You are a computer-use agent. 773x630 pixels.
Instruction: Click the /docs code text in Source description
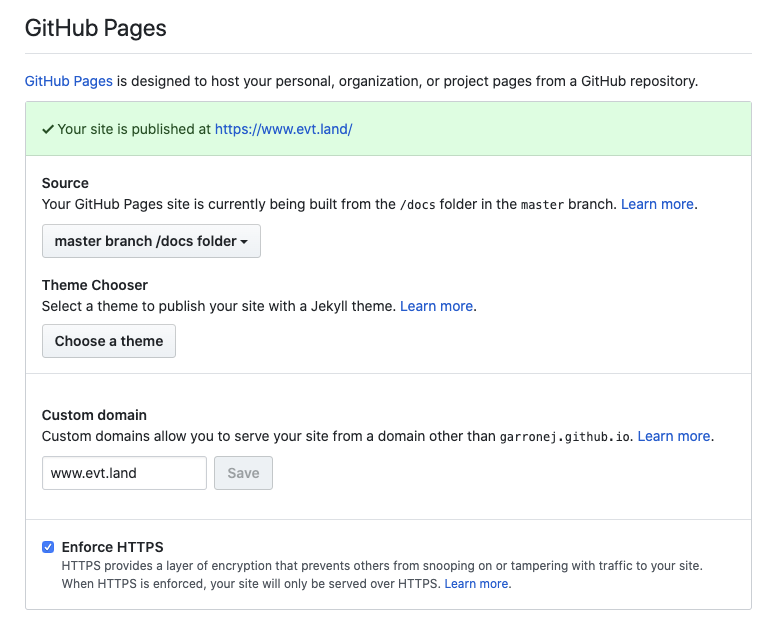coord(416,205)
